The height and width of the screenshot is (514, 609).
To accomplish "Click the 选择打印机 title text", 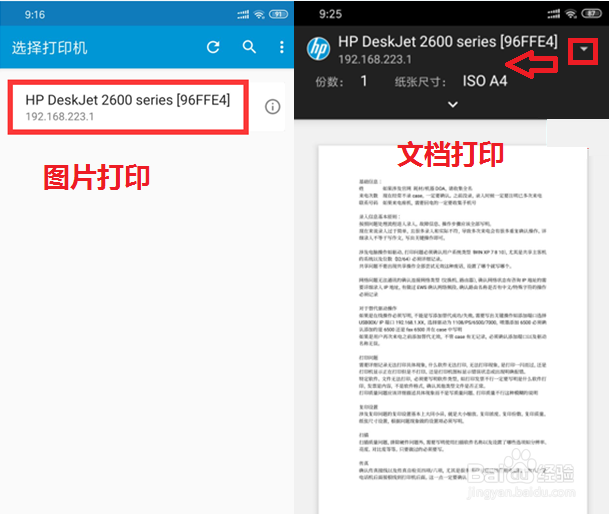I will [49, 48].
